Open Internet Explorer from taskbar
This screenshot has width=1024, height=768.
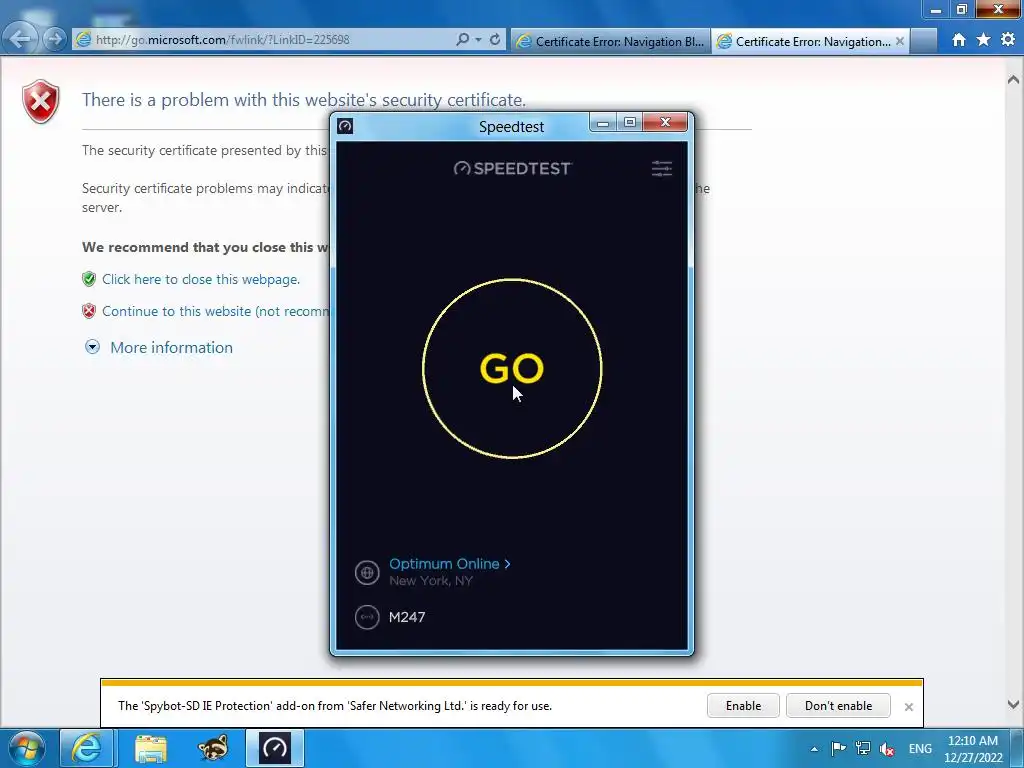[87, 748]
